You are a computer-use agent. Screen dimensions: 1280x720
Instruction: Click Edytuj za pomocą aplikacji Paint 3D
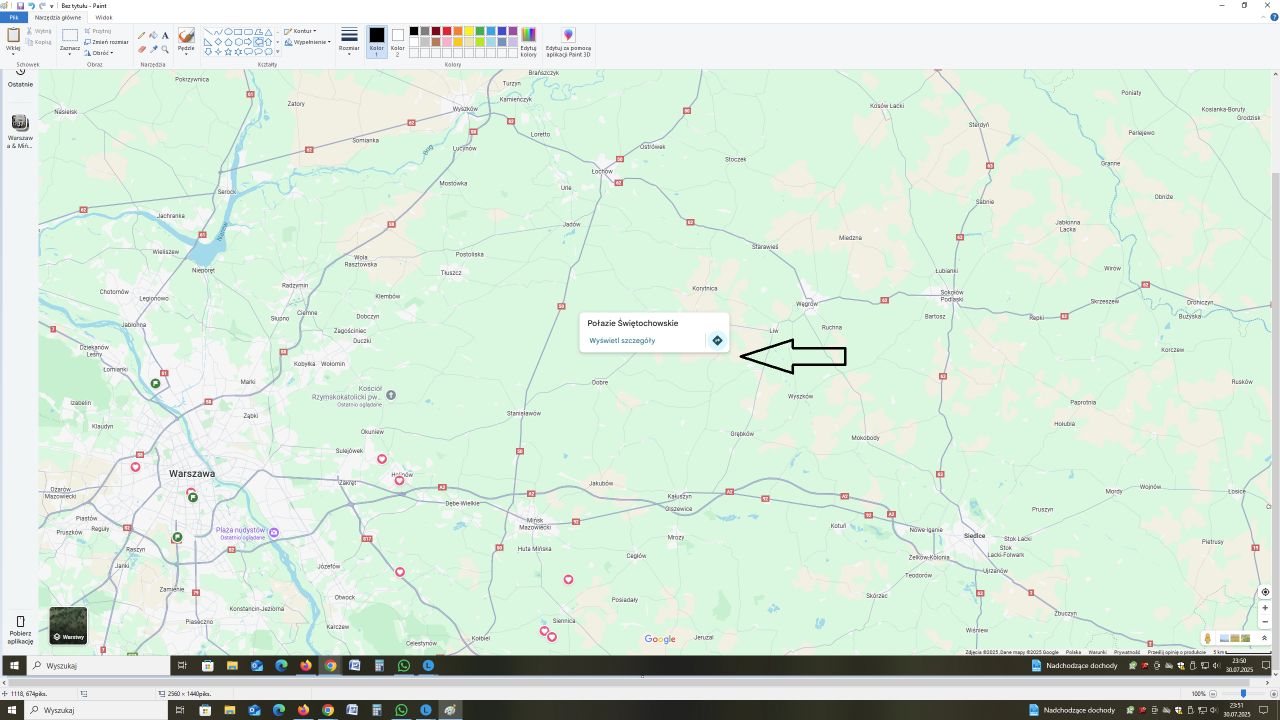[x=568, y=41]
